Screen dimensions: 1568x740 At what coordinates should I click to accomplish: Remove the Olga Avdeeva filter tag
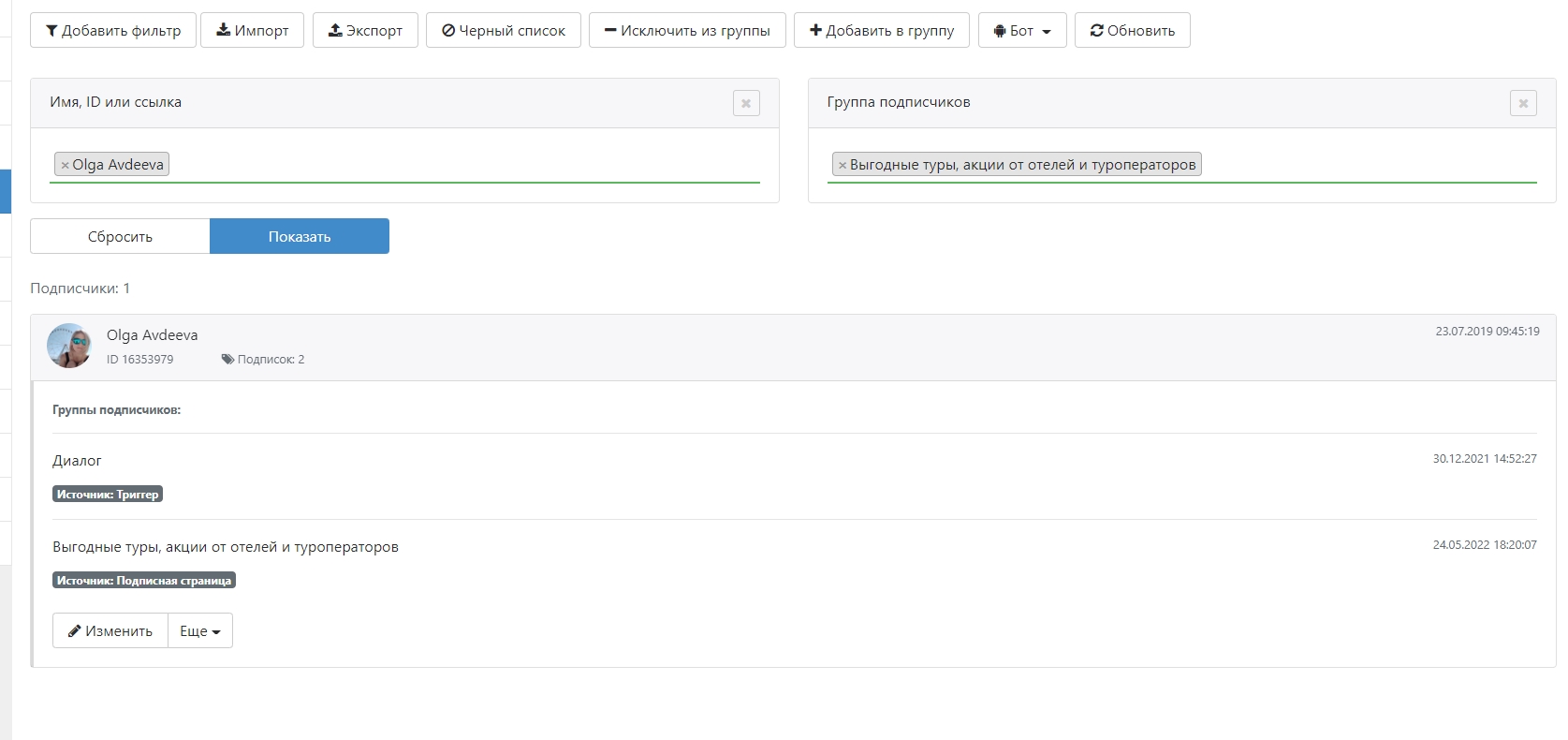[65, 165]
